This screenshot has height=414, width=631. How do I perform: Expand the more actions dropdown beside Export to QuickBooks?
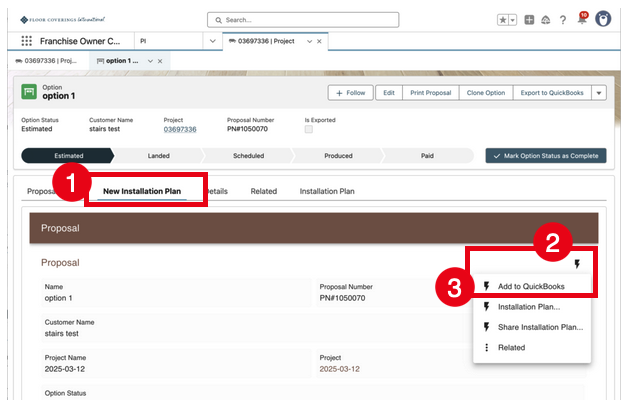point(598,92)
